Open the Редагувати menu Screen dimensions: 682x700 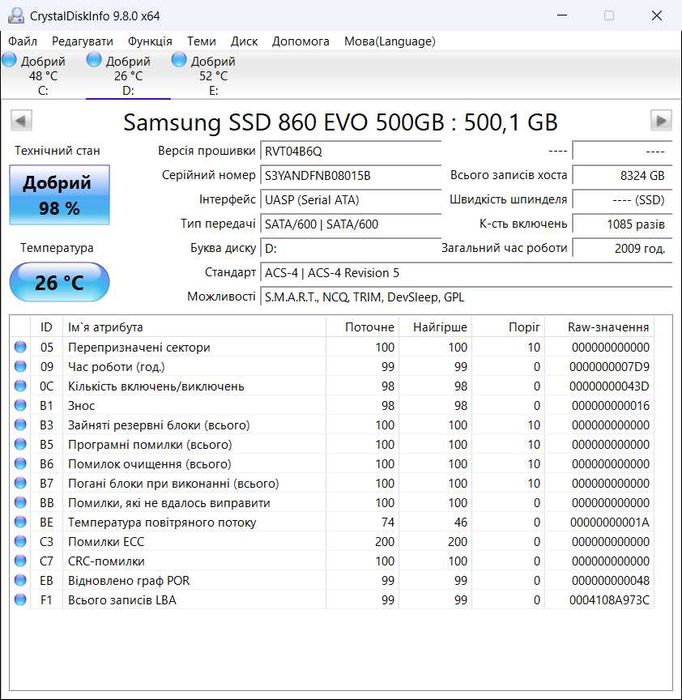[x=83, y=42]
